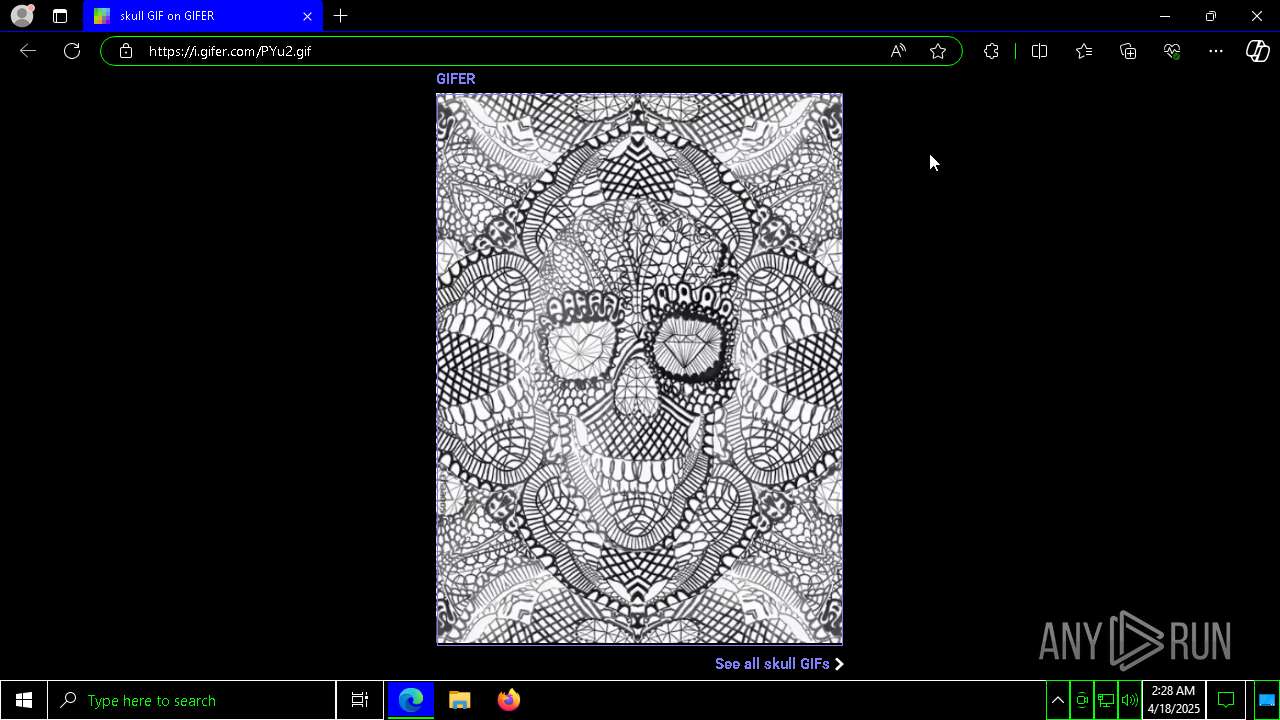Open the Meet Now tray icon

(x=1082, y=700)
